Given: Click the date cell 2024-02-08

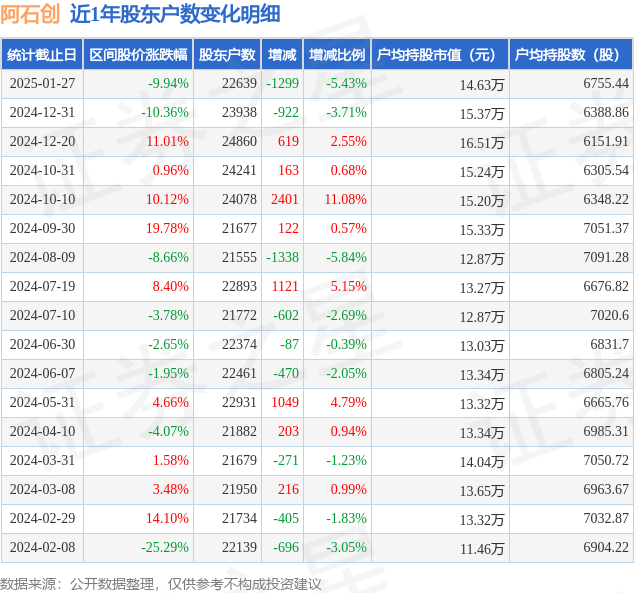Looking at the screenshot, I should click(x=42, y=548).
